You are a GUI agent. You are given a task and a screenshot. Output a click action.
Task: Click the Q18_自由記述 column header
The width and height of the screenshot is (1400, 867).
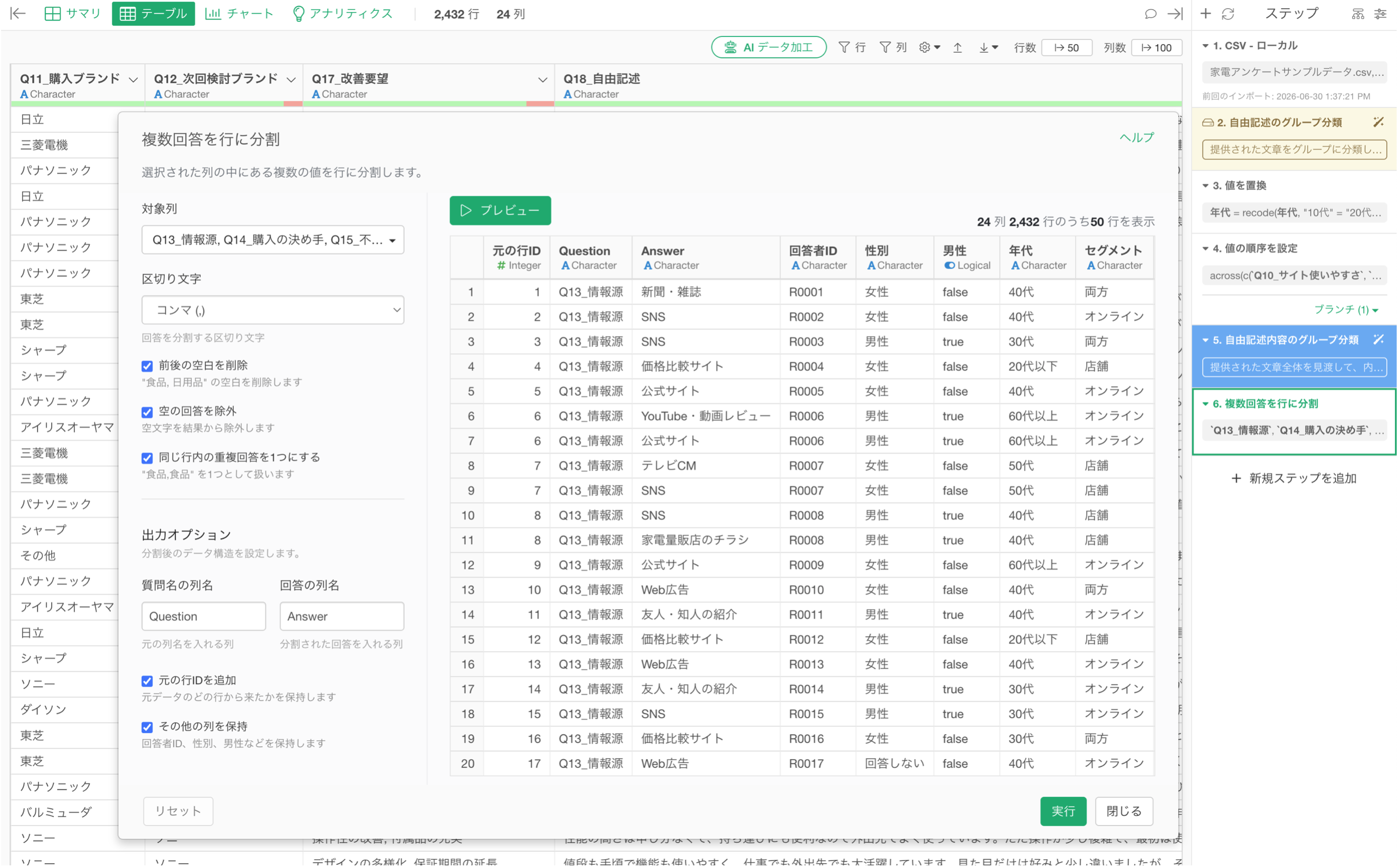tap(868, 85)
